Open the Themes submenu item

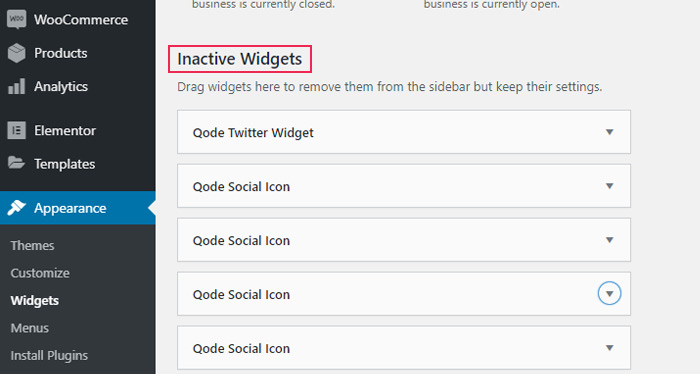[33, 245]
